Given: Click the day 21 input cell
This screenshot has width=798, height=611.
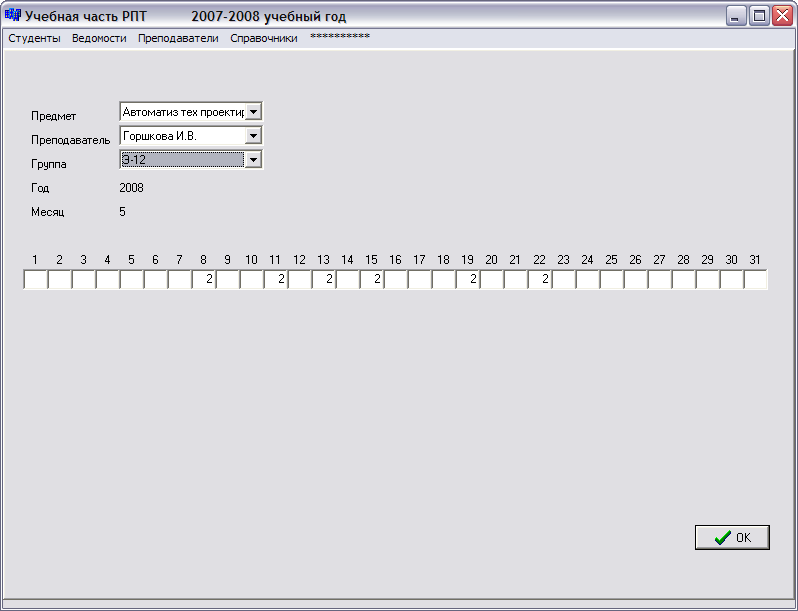Looking at the screenshot, I should 516,279.
